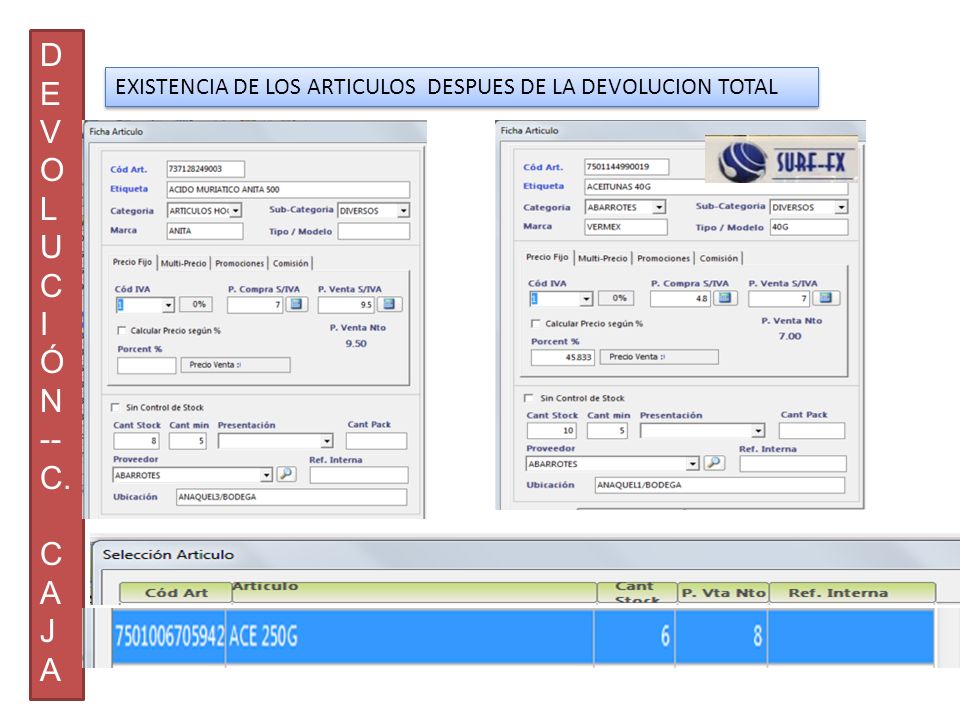Click article code 7501006705942 cell
The image size is (960, 720).
pyautogui.click(x=169, y=636)
